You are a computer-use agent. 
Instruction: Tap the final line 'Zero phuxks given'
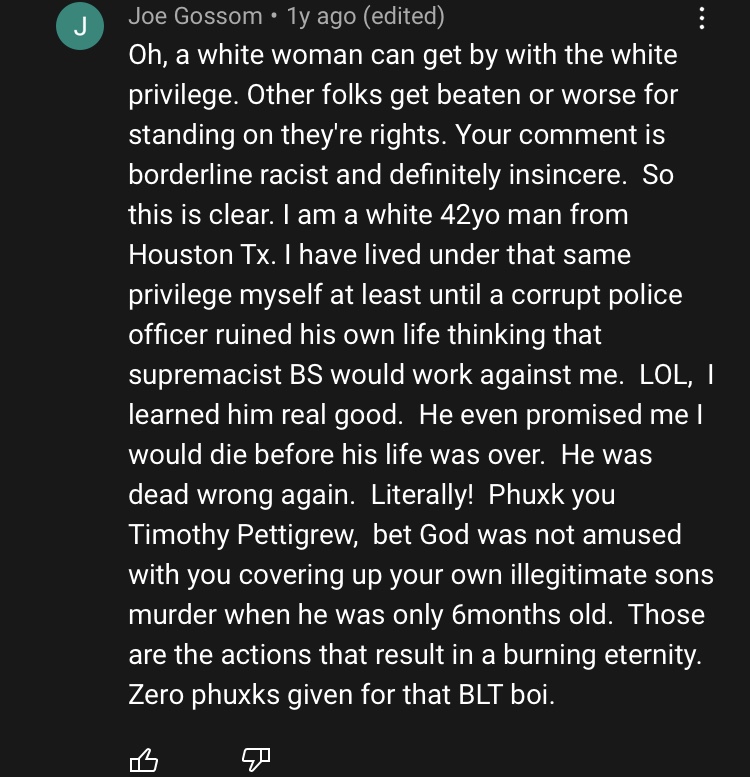tap(341, 694)
